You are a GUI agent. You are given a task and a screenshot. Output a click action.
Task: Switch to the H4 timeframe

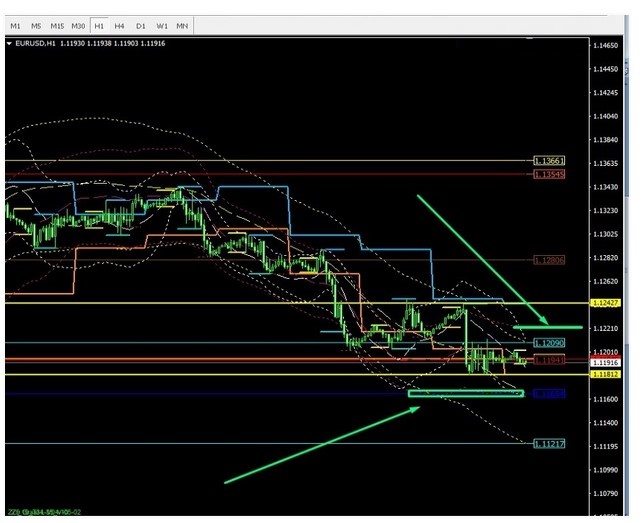tap(120, 24)
